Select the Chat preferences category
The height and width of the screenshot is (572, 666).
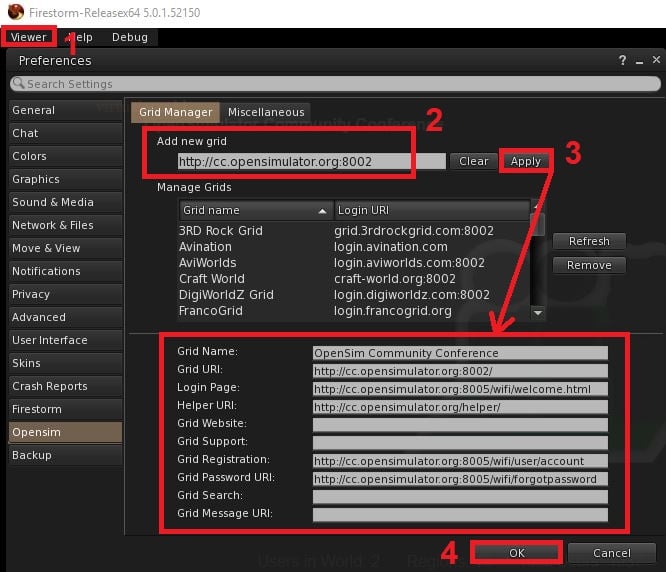pos(66,133)
